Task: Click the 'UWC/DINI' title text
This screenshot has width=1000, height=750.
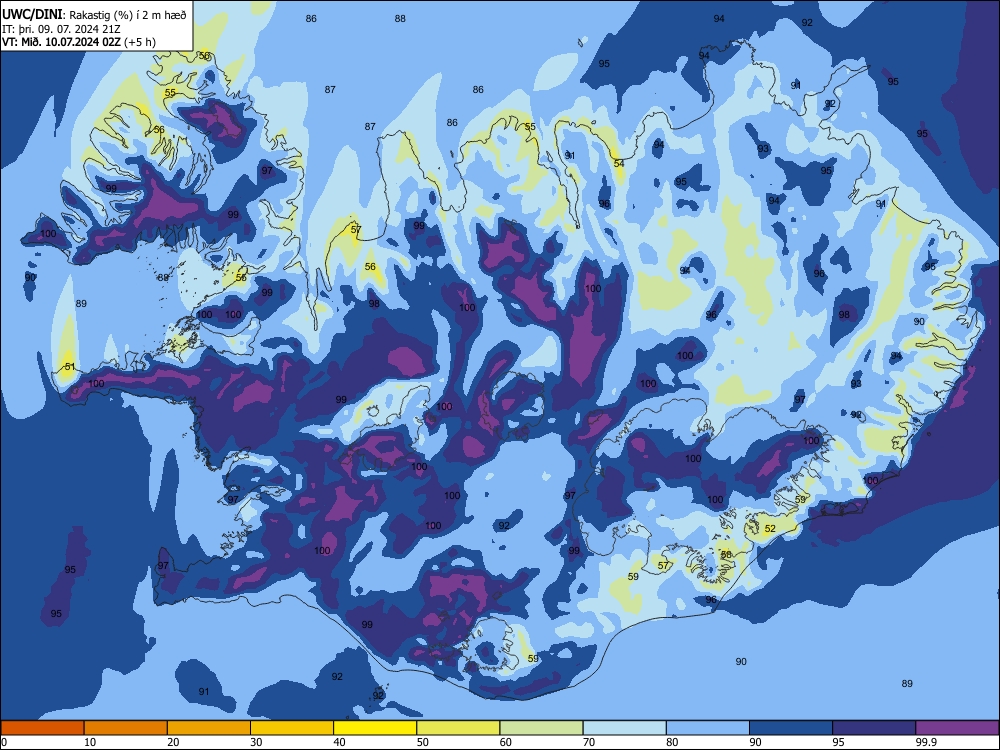Action: point(33,14)
